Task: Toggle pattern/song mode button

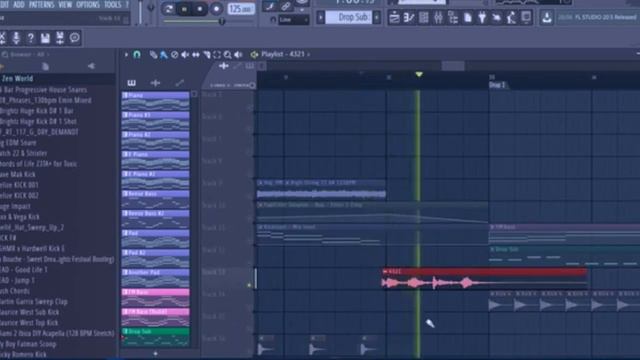Action: pyautogui.click(x=168, y=9)
